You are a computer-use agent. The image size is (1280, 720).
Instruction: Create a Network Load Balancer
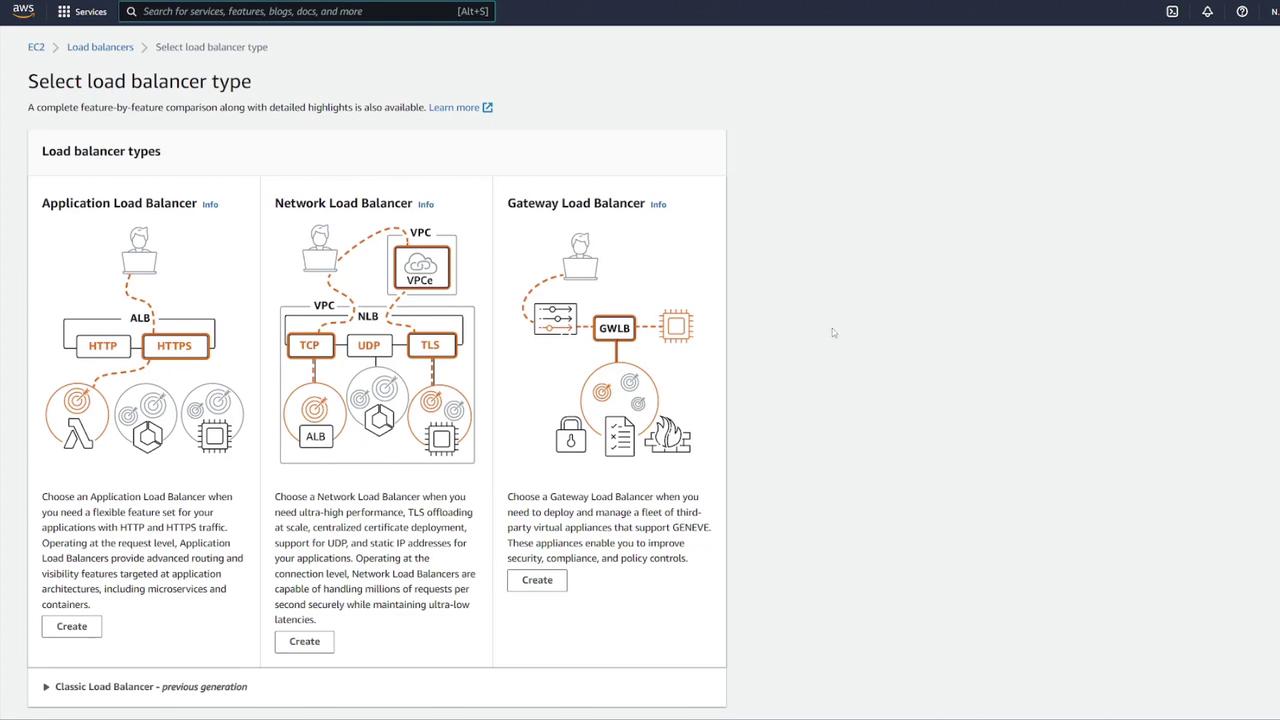pyautogui.click(x=305, y=641)
